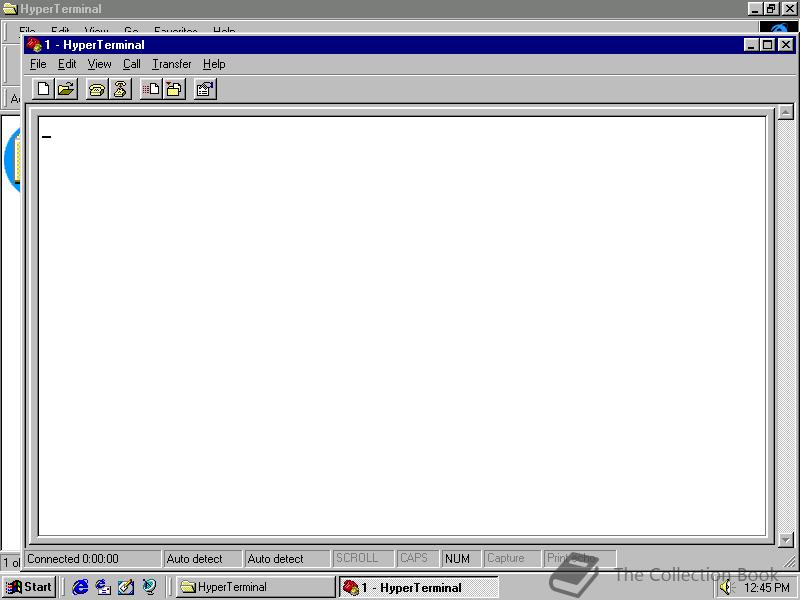
Task: Click inside the white terminal text area
Action: coord(402,327)
